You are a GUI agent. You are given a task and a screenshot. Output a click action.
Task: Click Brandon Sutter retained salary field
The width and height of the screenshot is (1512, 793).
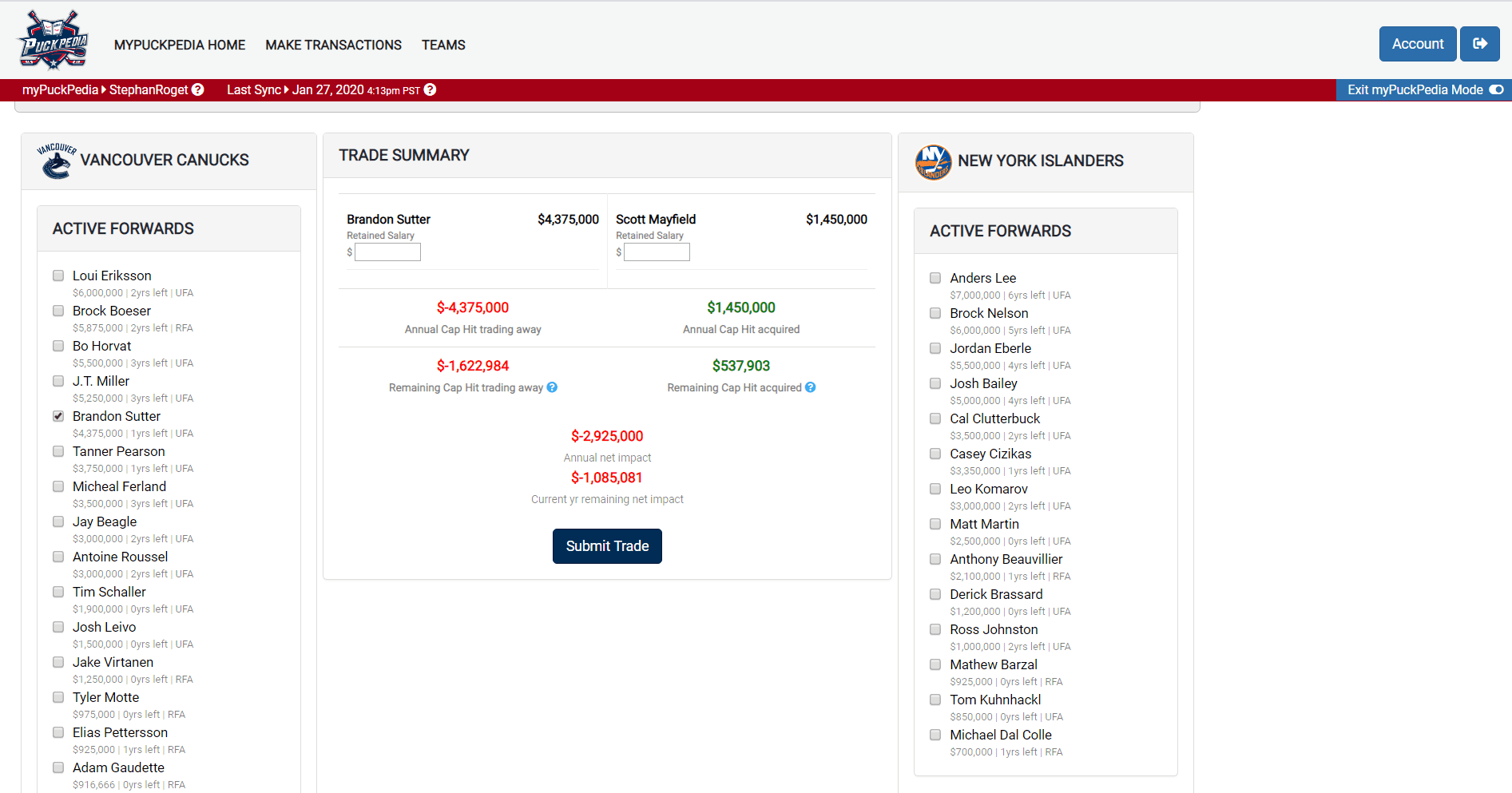point(387,252)
